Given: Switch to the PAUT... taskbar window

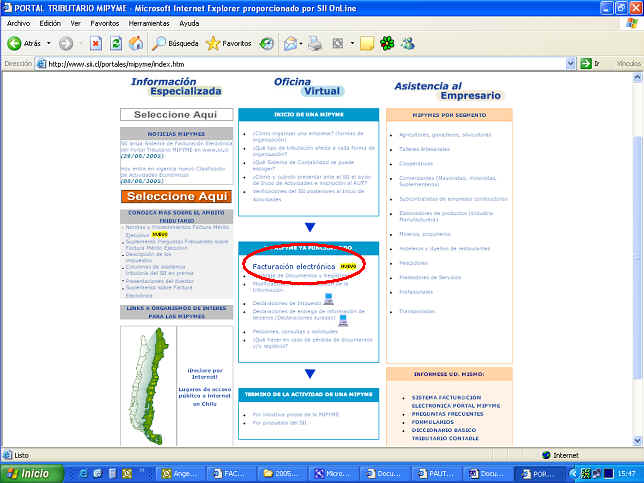Looking at the screenshot, I should click(436, 474).
